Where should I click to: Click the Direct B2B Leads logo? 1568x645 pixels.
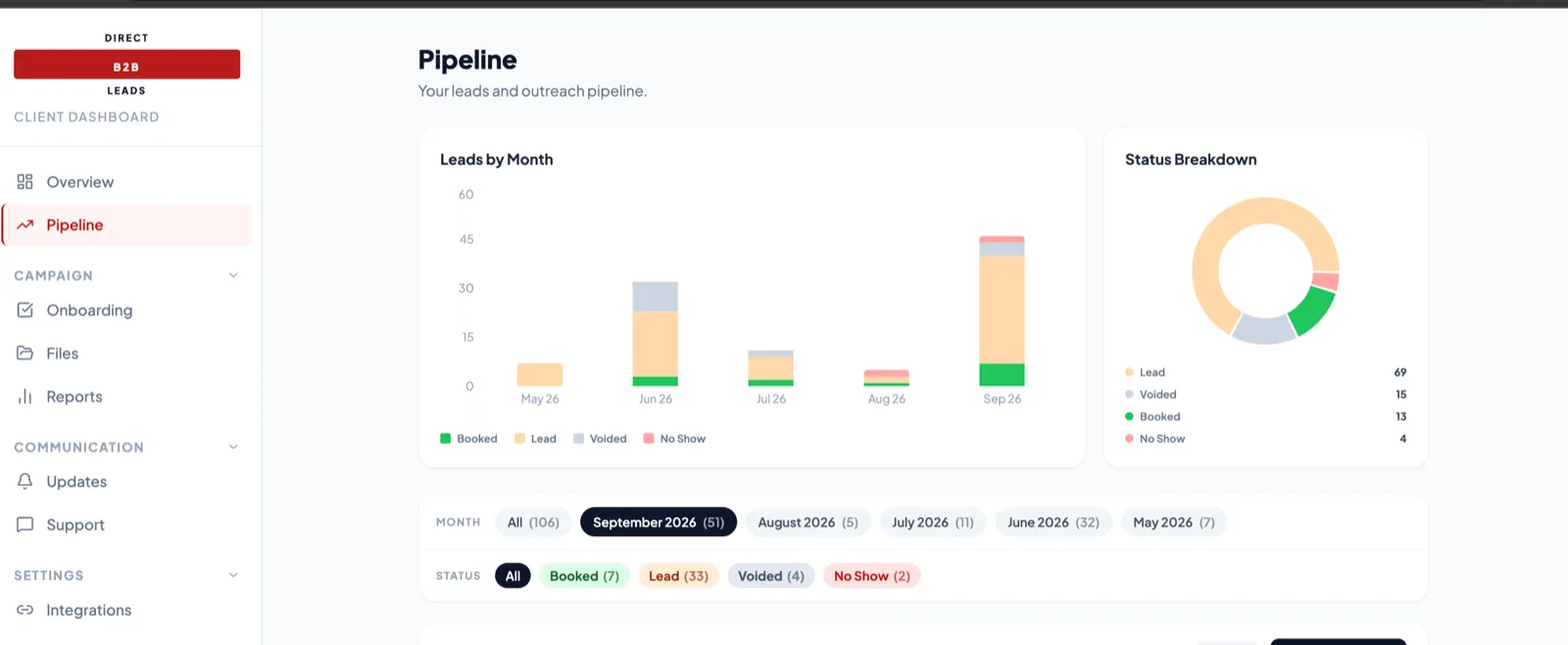pyautogui.click(x=126, y=65)
